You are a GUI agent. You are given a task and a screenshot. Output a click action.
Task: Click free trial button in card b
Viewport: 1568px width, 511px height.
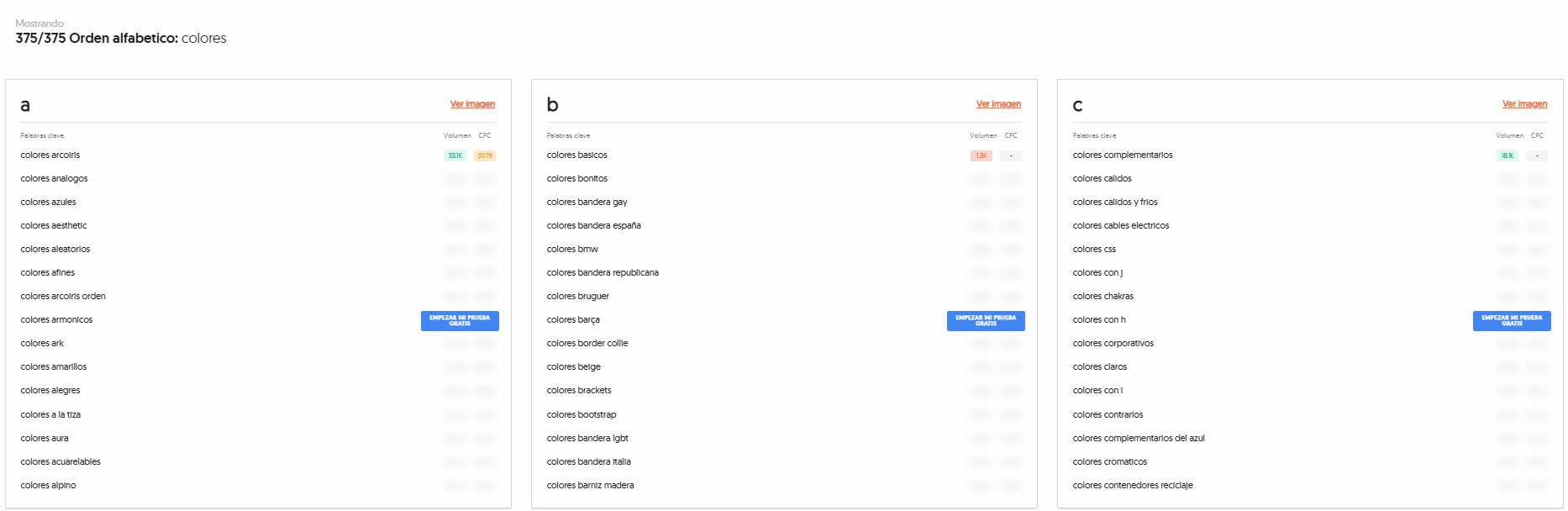[x=986, y=321]
